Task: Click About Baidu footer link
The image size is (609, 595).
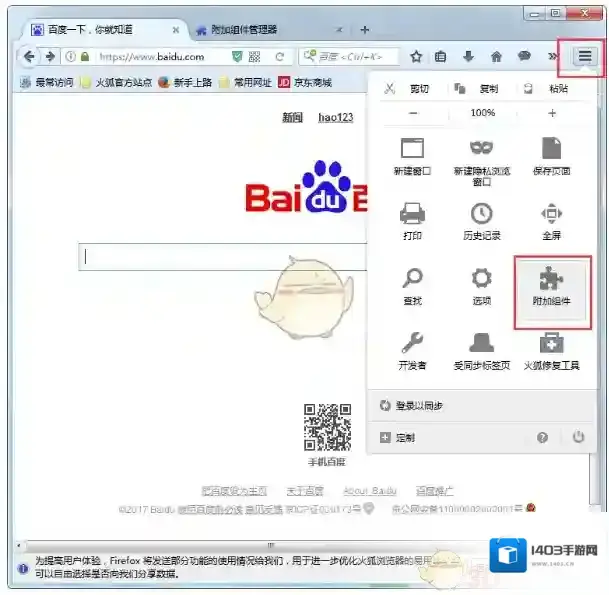Action: click(x=370, y=491)
